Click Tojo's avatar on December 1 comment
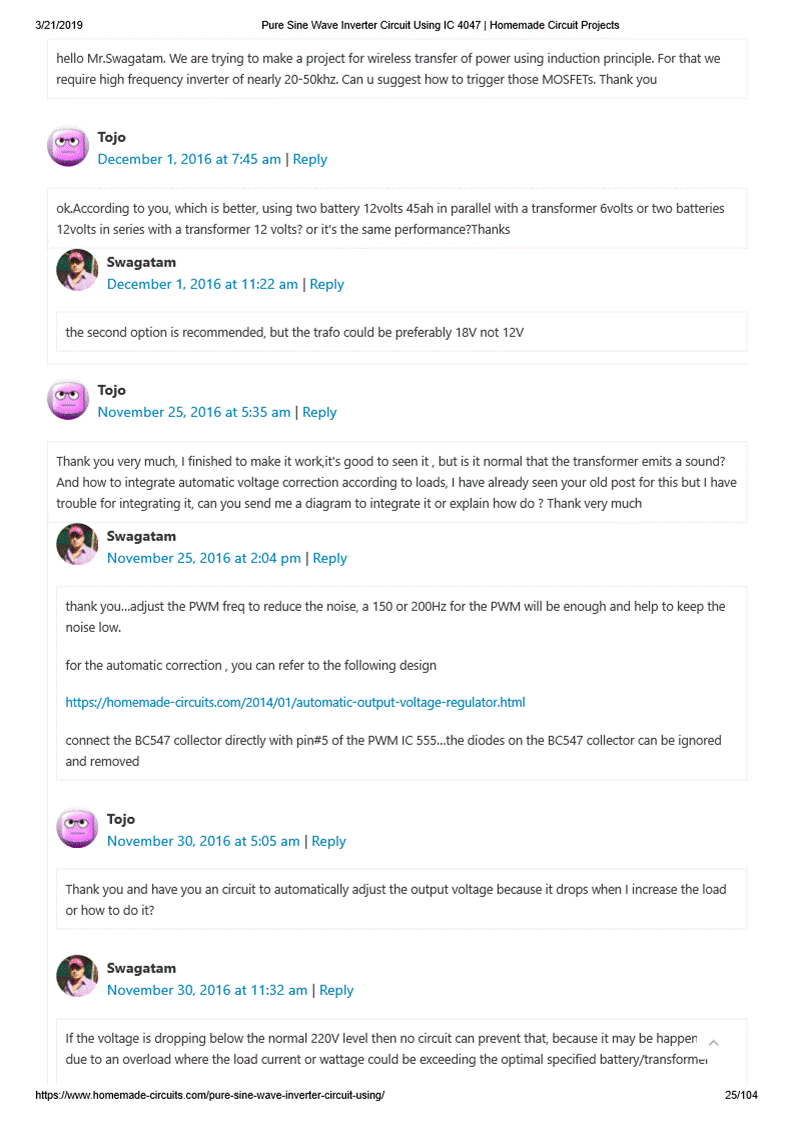The image size is (793, 1122). click(68, 147)
